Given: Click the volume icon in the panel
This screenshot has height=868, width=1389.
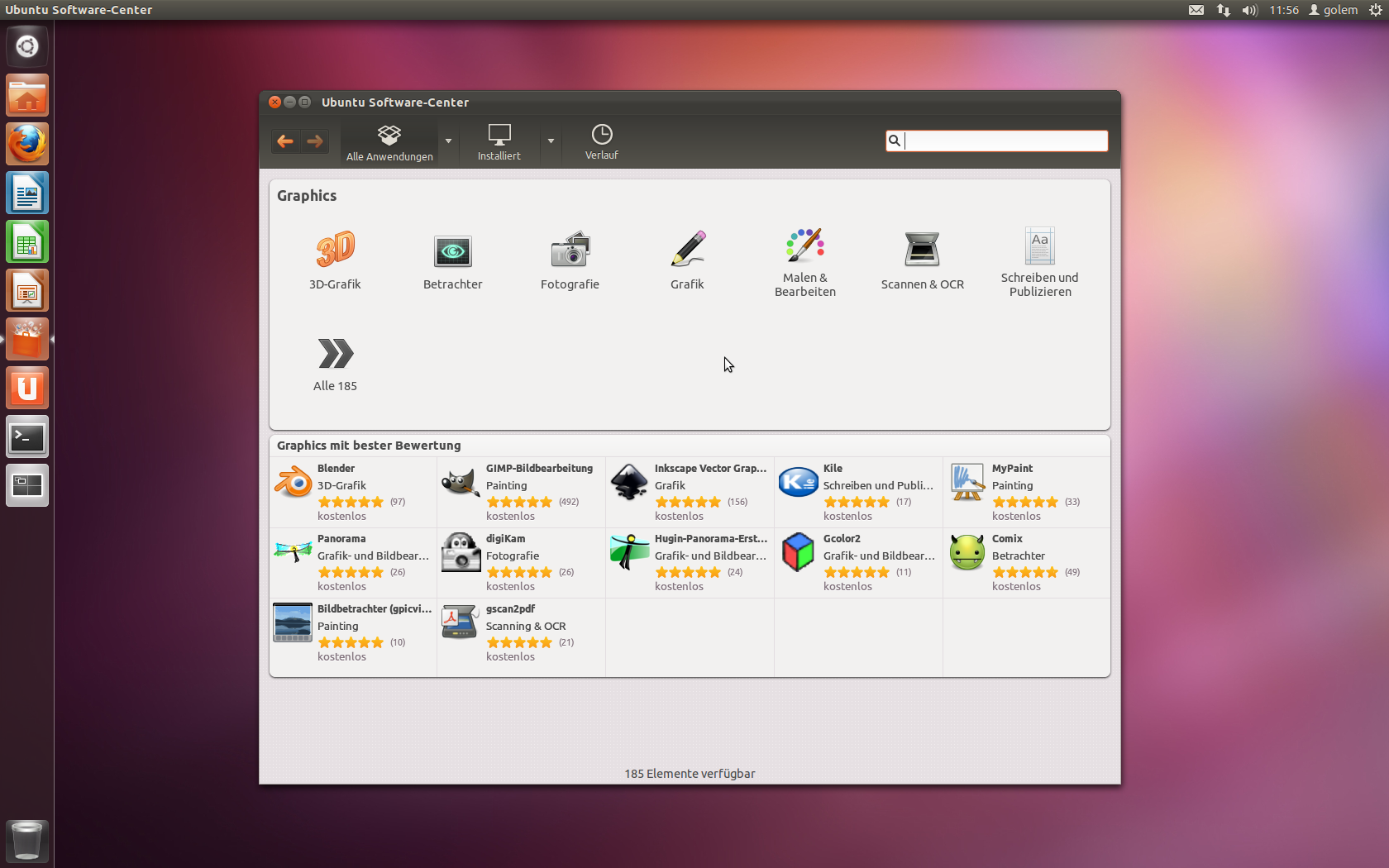Looking at the screenshot, I should pos(1248,10).
